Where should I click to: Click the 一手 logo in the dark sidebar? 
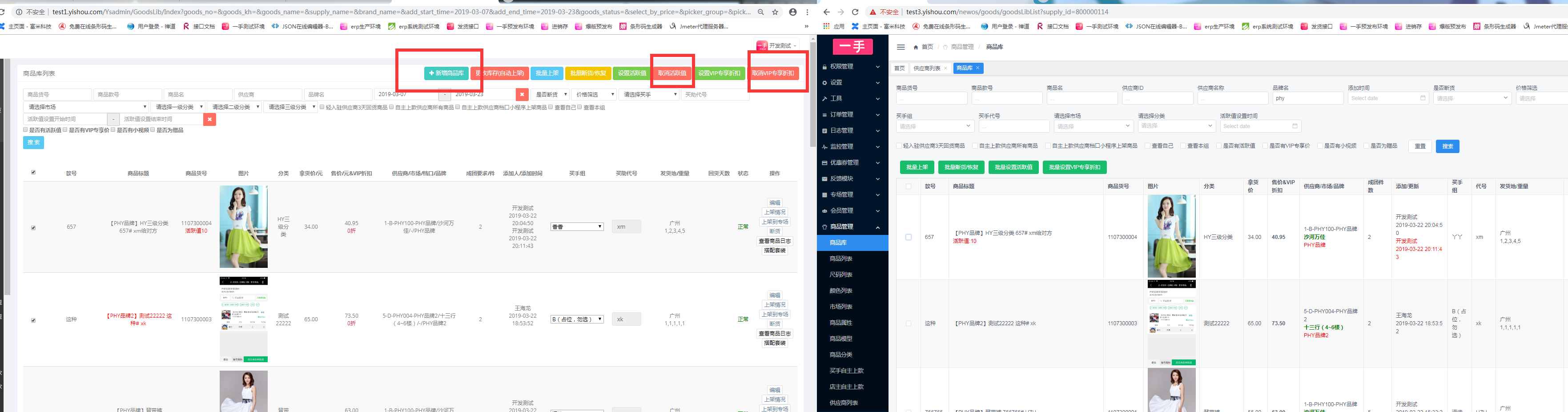coord(852,46)
